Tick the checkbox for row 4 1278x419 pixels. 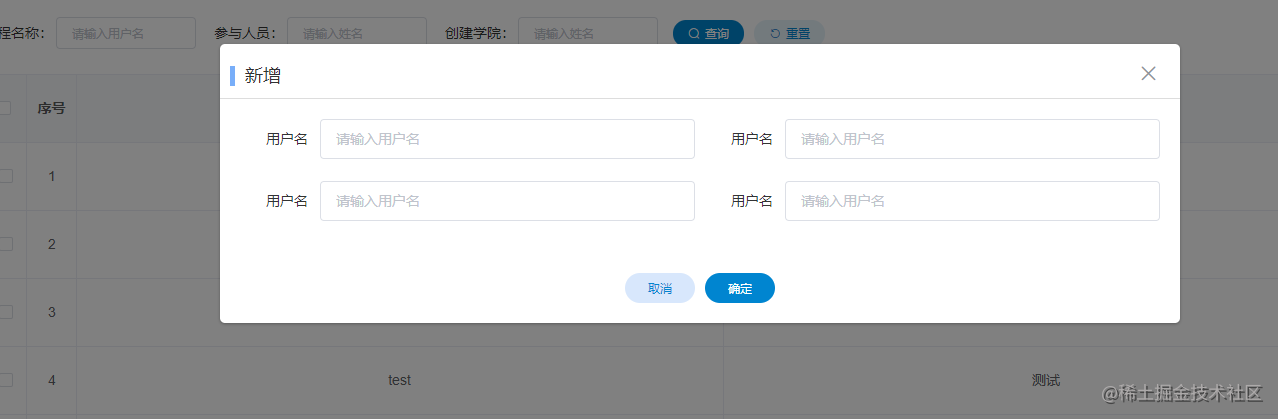5,380
